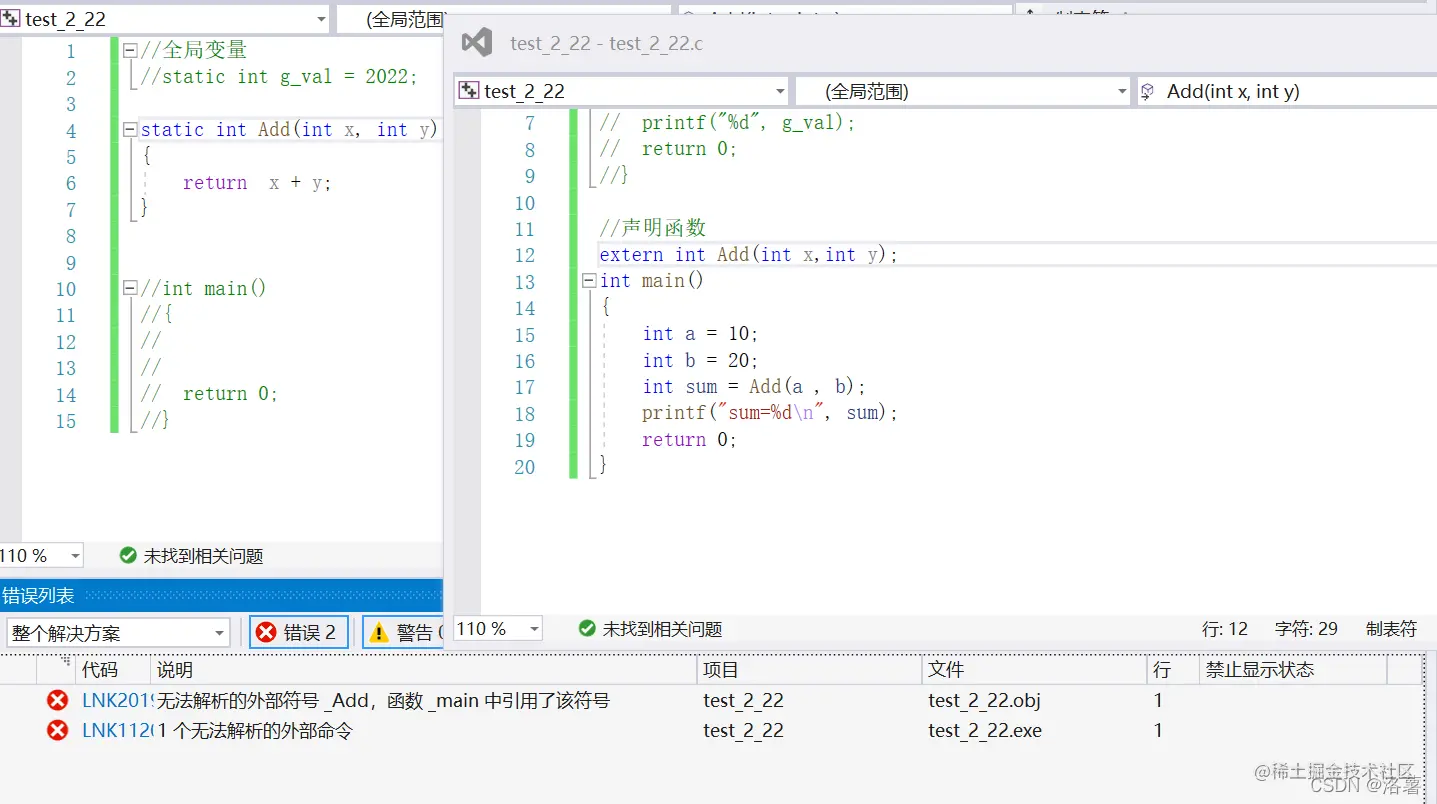Click line number 20 in front editor
Screen dimensions: 1437x804
point(524,467)
